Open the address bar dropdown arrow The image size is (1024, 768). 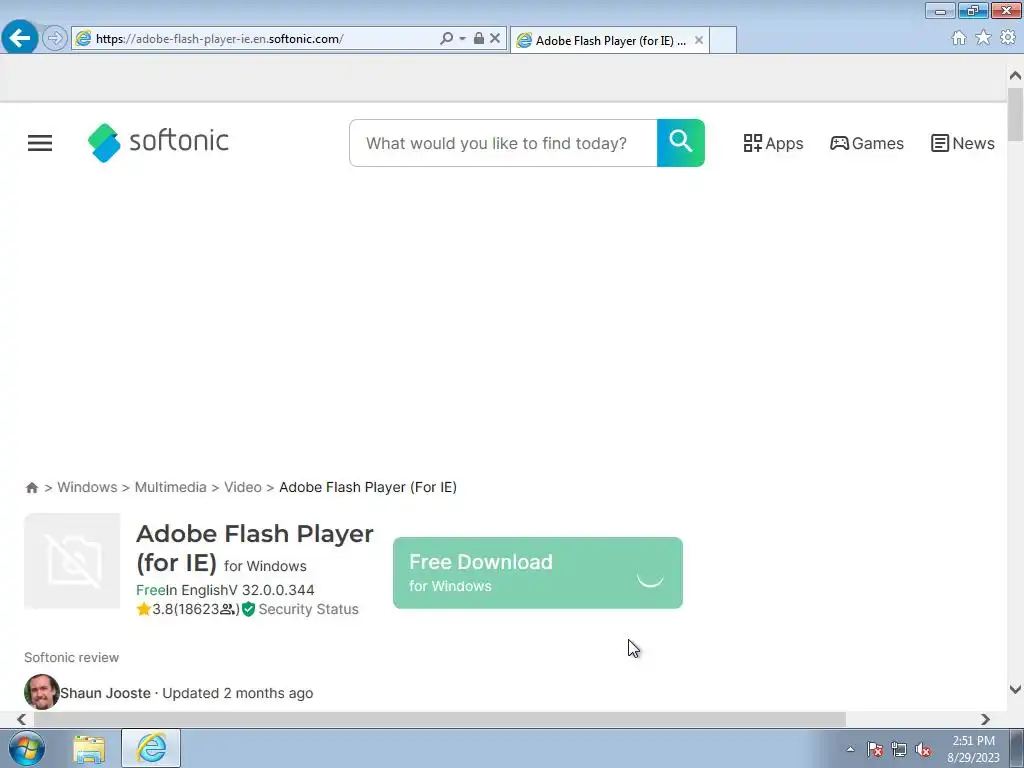click(x=462, y=39)
